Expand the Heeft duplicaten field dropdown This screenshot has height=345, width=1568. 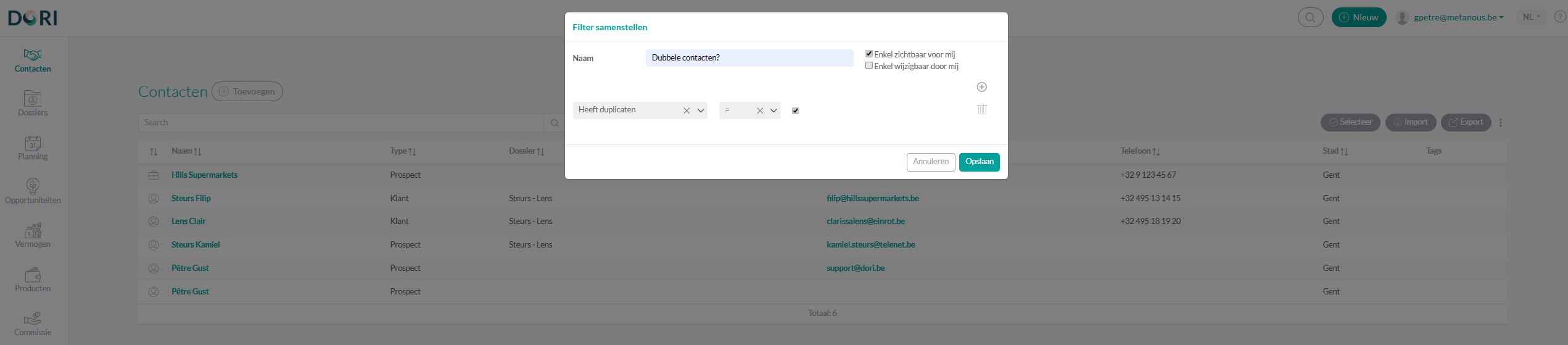coord(701,110)
